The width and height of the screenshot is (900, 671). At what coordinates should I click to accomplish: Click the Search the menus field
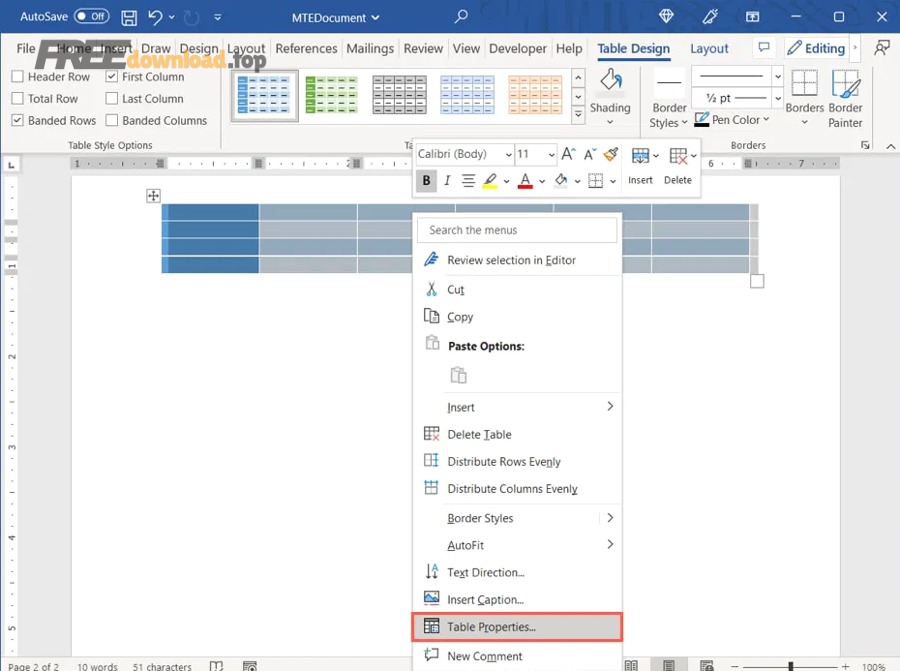click(x=517, y=230)
